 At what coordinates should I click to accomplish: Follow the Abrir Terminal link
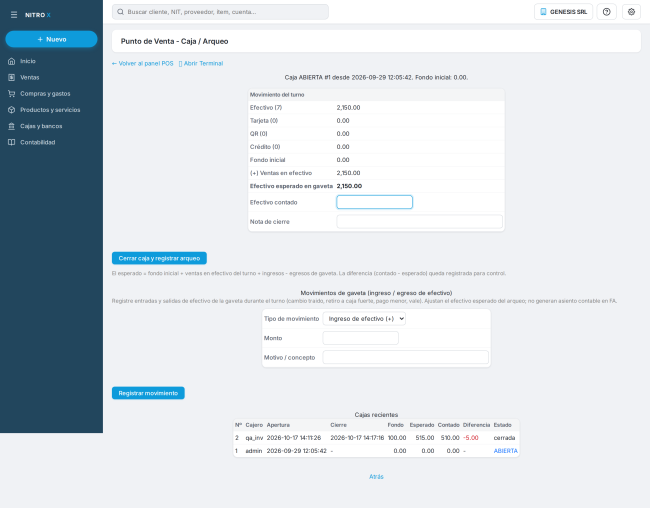[201, 63]
